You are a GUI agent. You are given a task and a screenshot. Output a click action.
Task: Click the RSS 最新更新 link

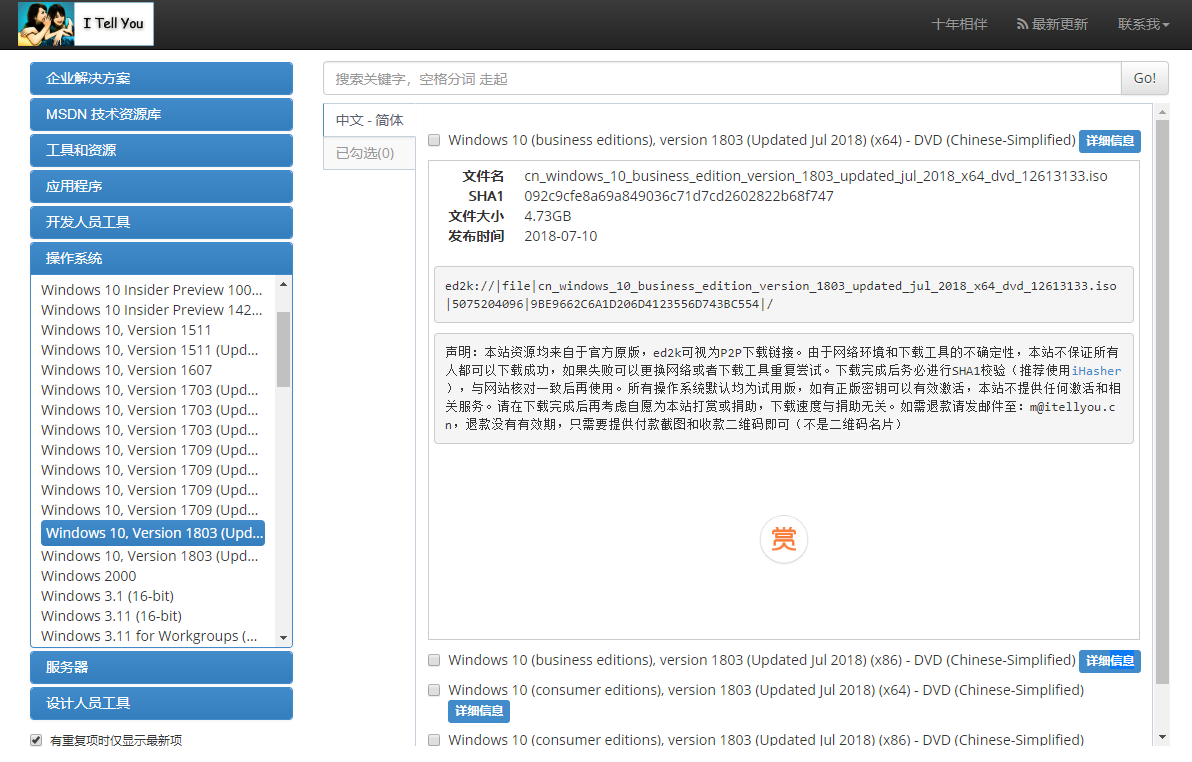click(x=1052, y=24)
